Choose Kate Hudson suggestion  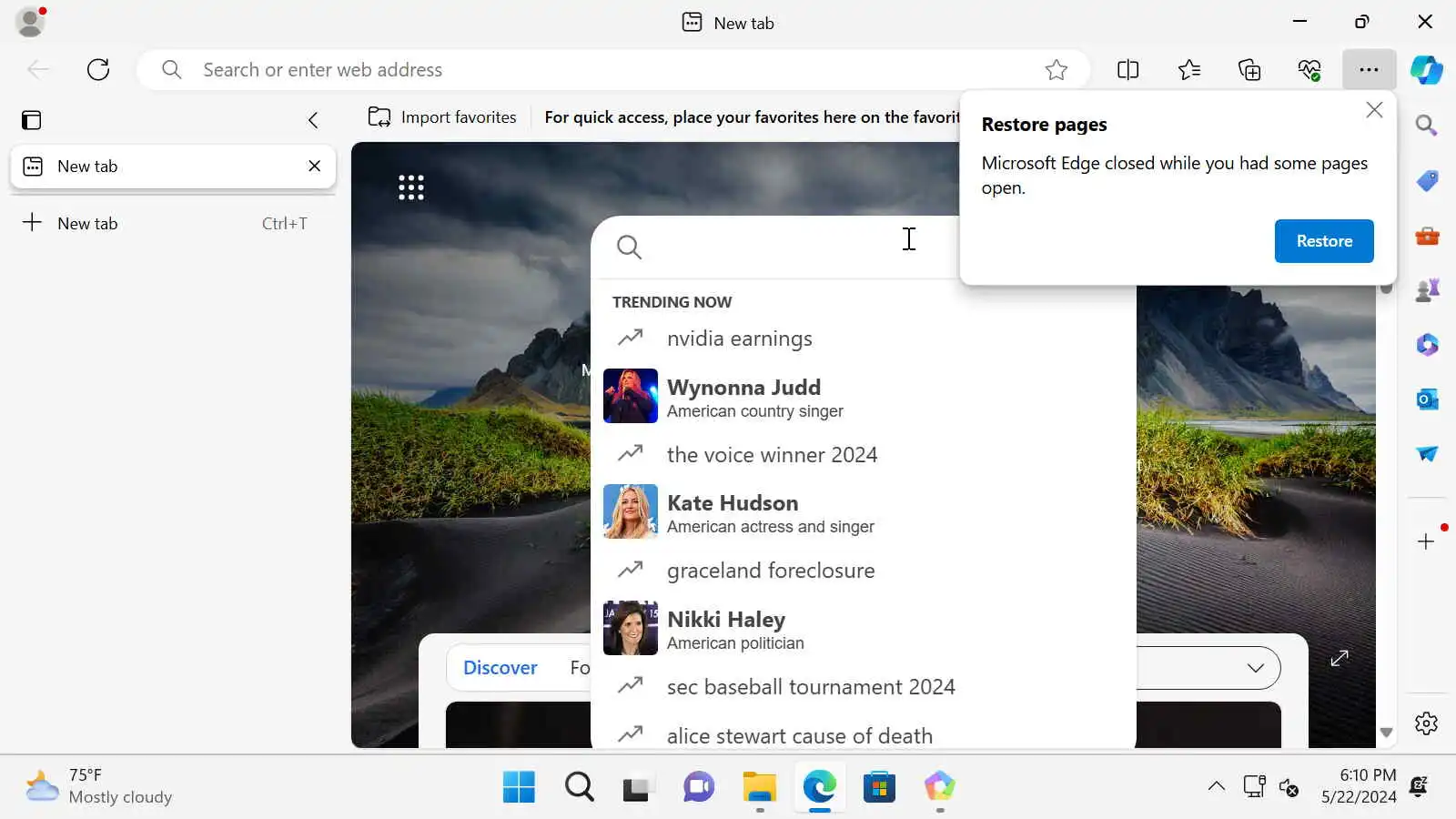point(863,512)
